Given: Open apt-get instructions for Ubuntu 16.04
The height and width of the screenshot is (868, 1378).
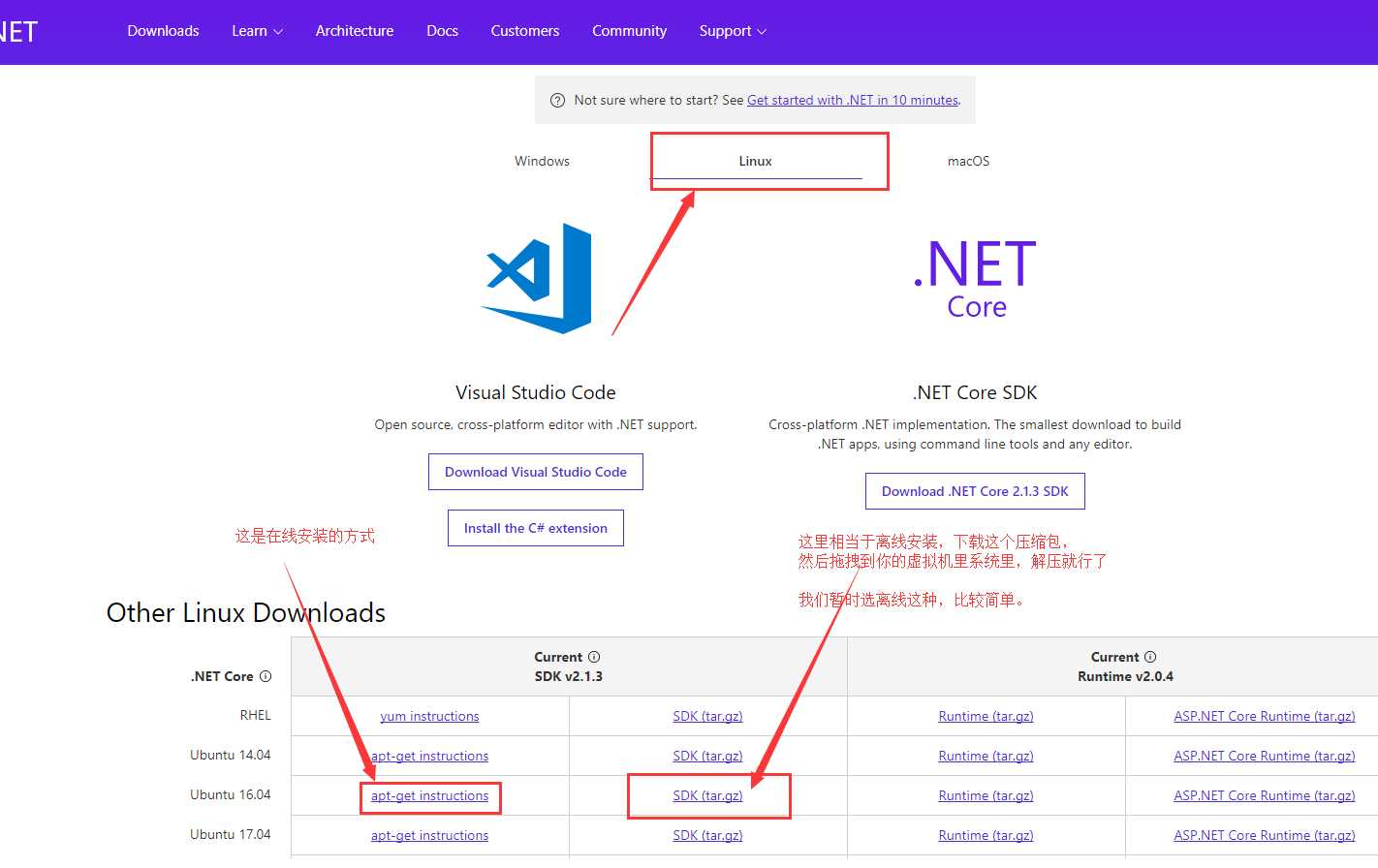Looking at the screenshot, I should (x=429, y=795).
